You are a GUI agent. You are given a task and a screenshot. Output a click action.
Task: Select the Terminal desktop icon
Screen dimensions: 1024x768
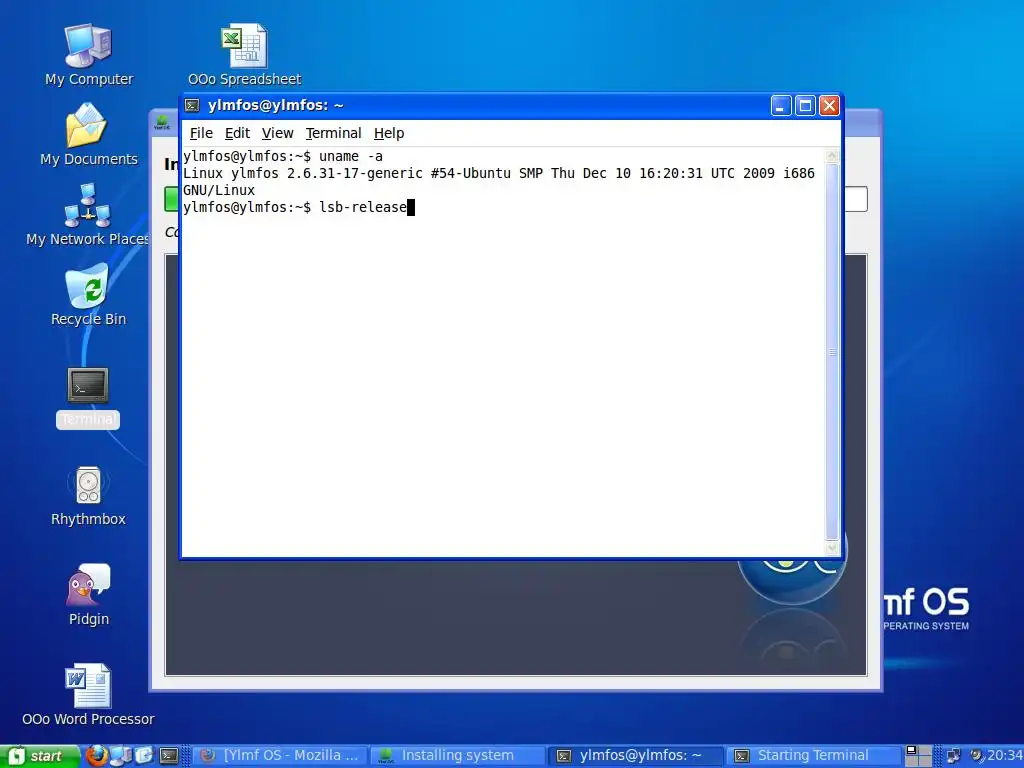tap(88, 398)
